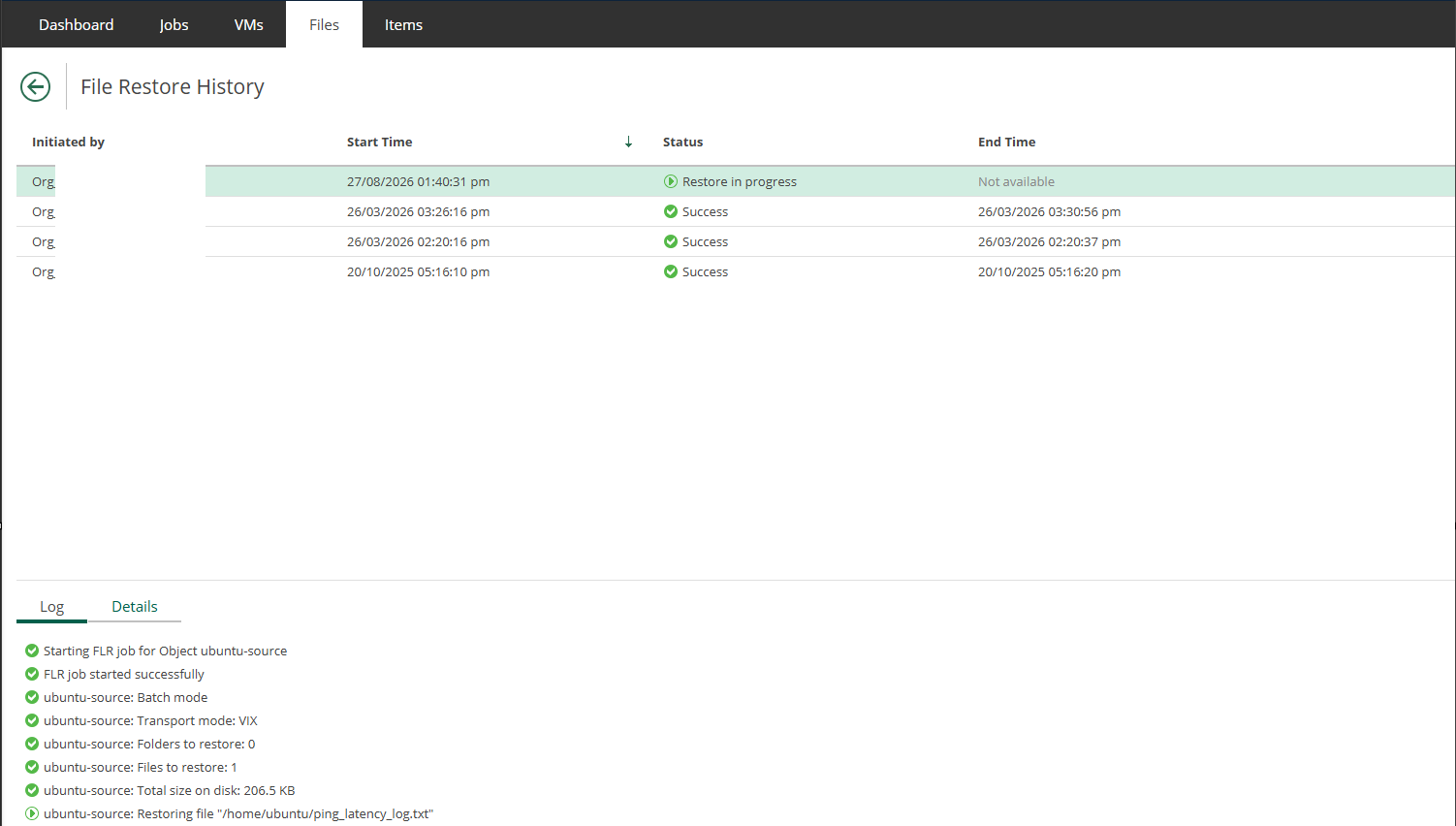Click log line Restoring file ping_latency_log.txt
The image size is (1456, 826).
(238, 813)
